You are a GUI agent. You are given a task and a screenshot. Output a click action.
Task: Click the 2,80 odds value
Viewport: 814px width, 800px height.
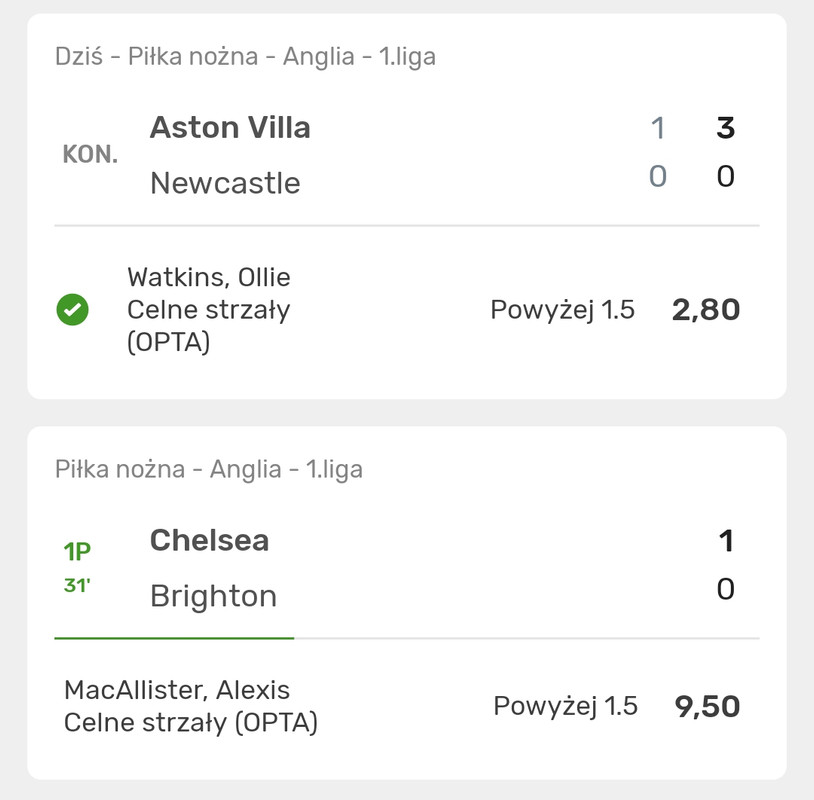706,310
